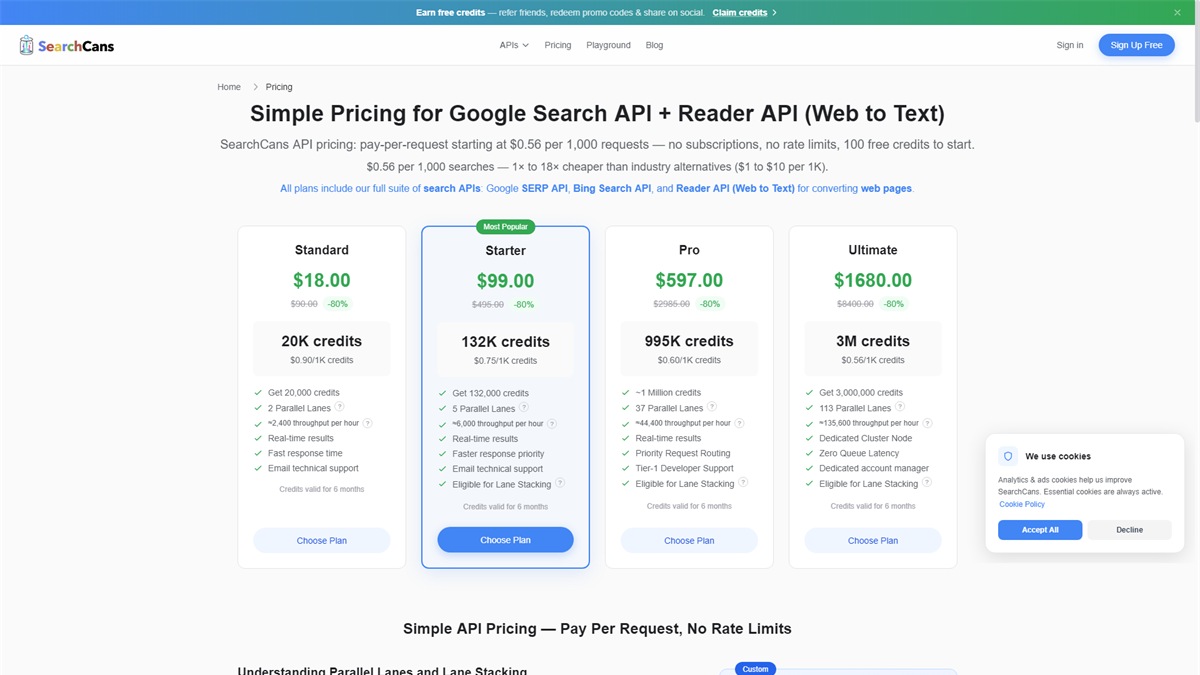Image resolution: width=1200 pixels, height=675 pixels.
Task: Click the 995K credits box
Action: click(x=689, y=348)
